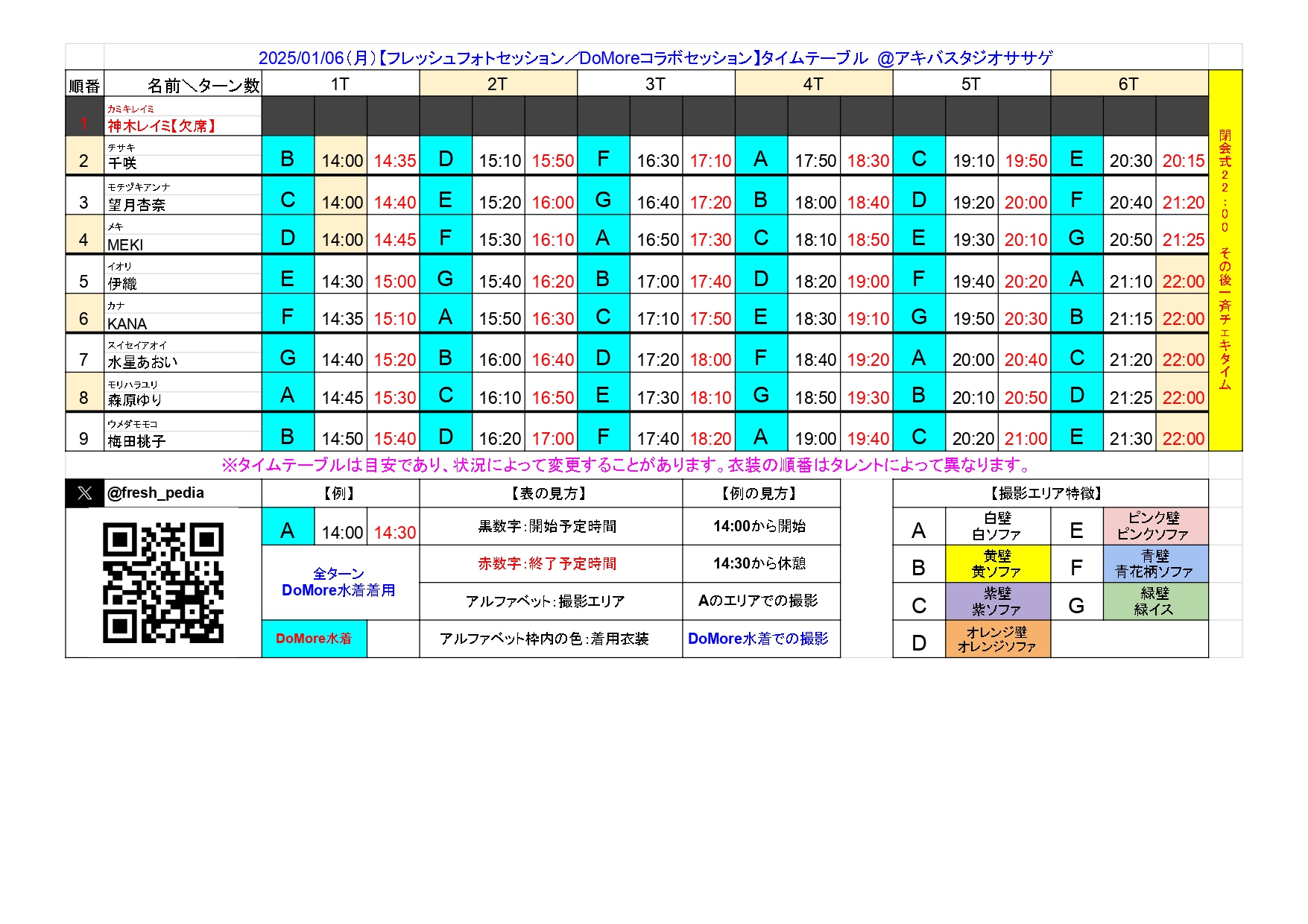Click the 【撮影エリア特徴】 section header
Image resolution: width=1308 pixels, height=924 pixels.
click(1049, 493)
